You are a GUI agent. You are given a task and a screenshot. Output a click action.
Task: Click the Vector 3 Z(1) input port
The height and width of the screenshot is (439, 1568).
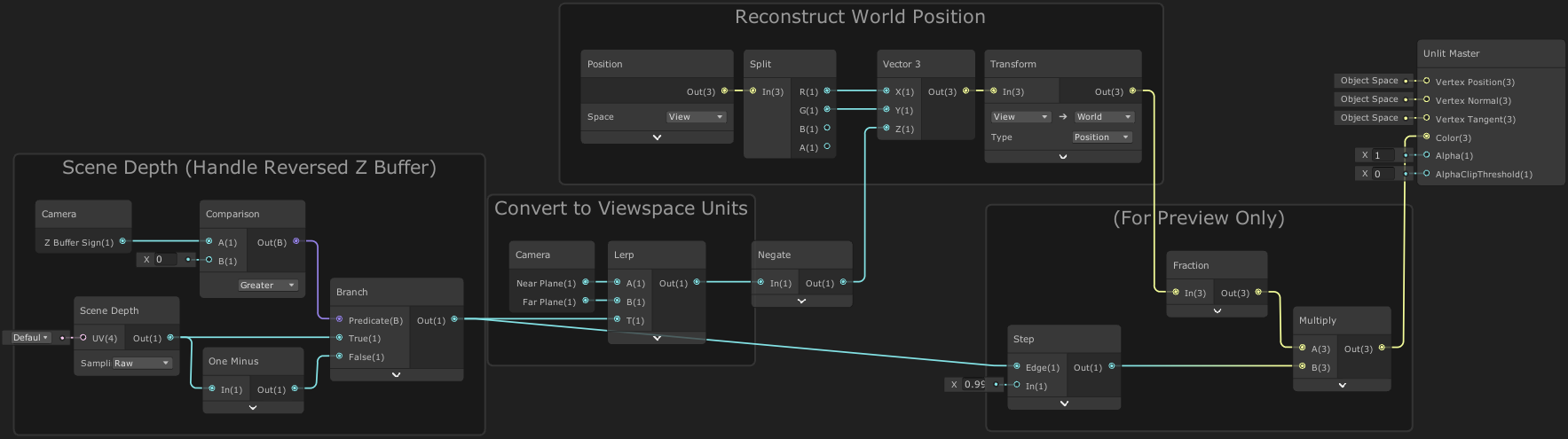[x=886, y=129]
